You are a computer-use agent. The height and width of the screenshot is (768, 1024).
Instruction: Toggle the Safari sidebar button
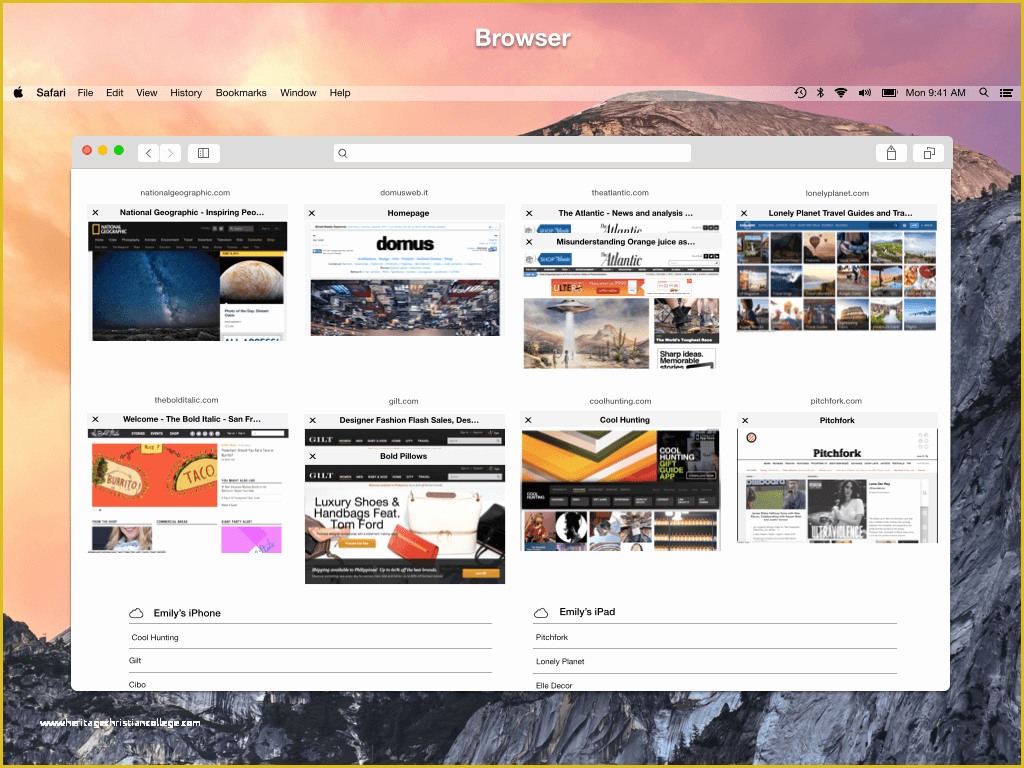coord(204,153)
